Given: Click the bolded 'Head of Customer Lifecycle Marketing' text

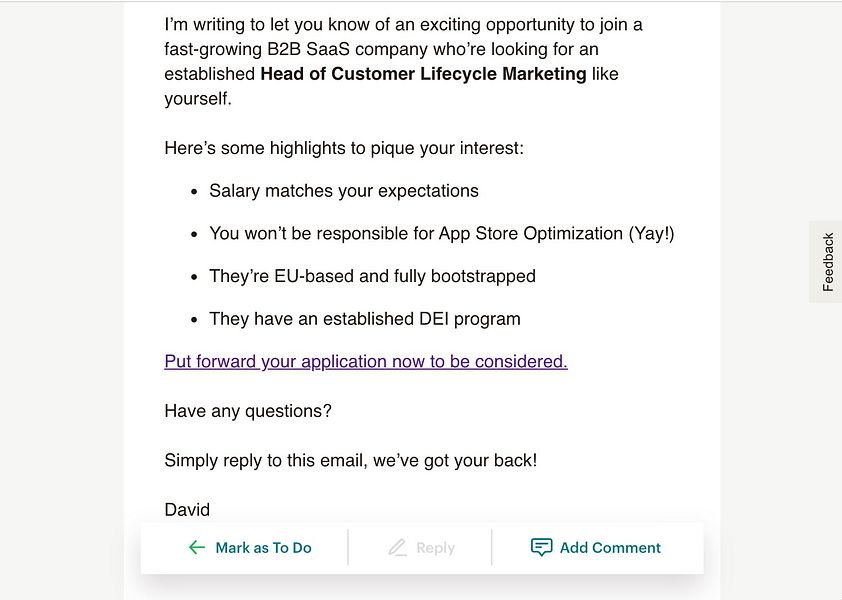Looking at the screenshot, I should 422,73.
